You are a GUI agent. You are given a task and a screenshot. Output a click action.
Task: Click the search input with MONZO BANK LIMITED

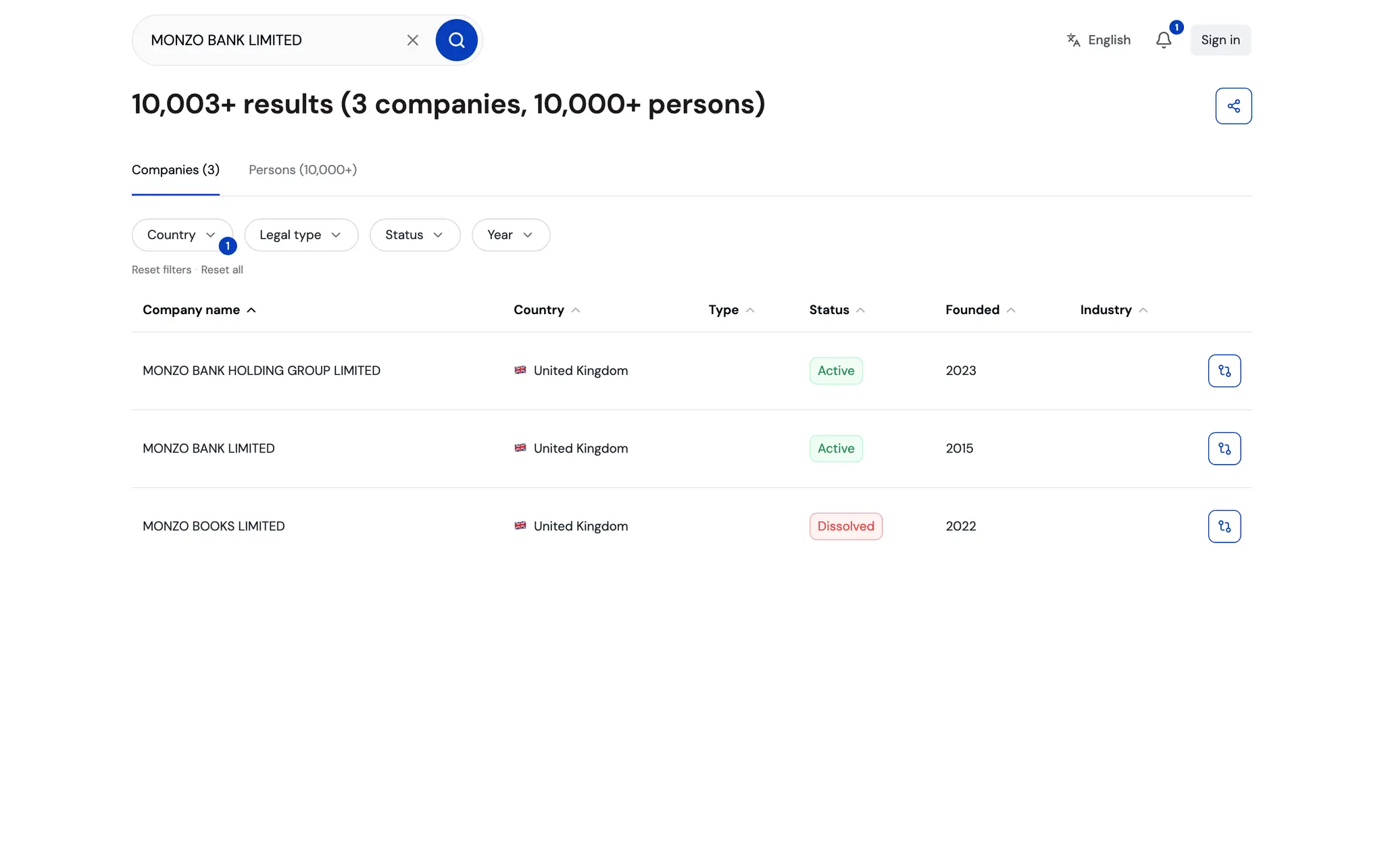[270, 40]
